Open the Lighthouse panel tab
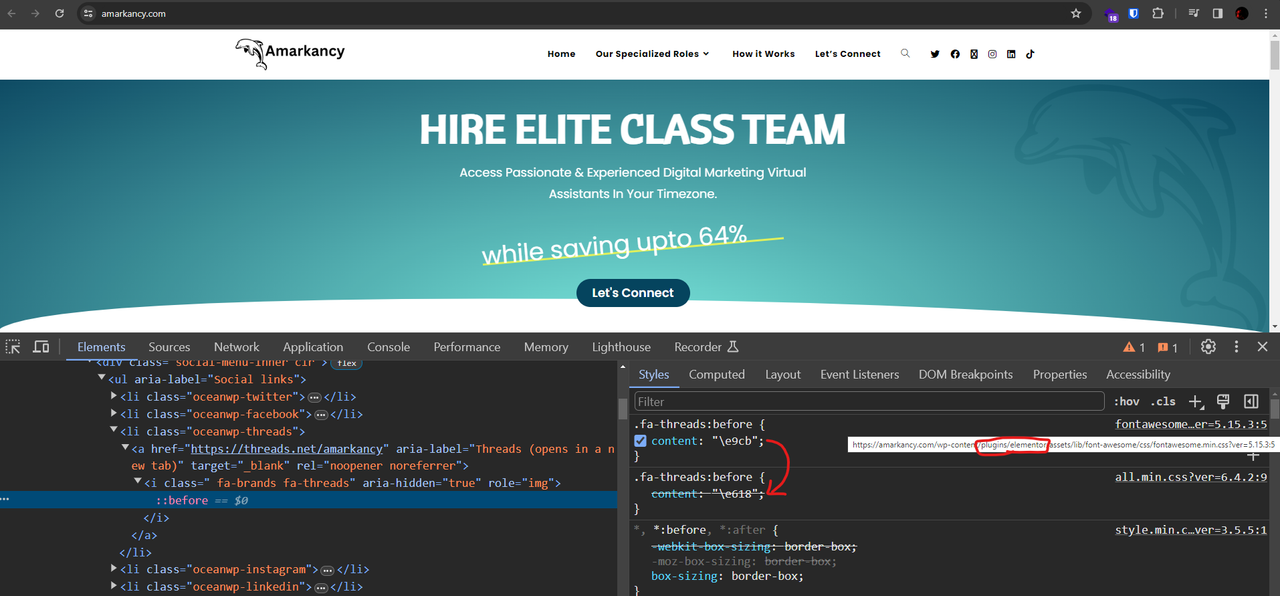The width and height of the screenshot is (1280, 596). click(621, 347)
